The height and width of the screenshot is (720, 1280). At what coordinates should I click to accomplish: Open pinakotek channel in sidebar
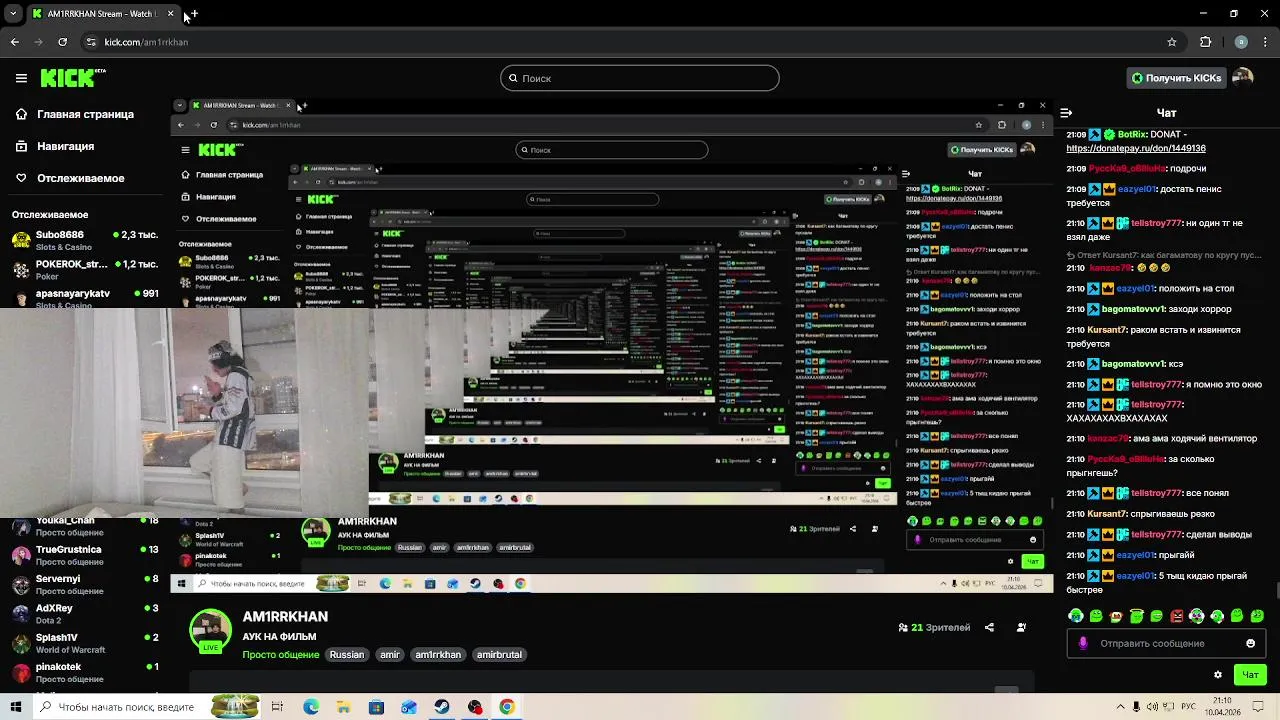[x=85, y=672]
